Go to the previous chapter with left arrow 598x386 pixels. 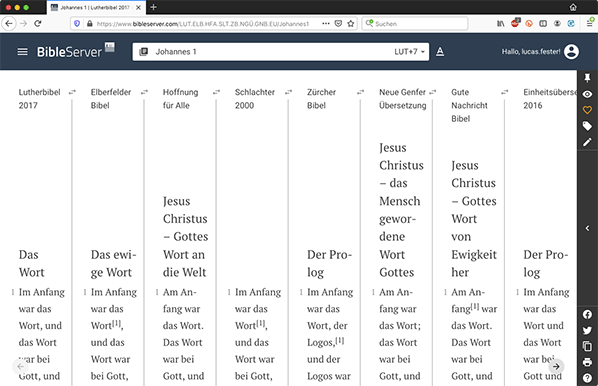point(20,367)
